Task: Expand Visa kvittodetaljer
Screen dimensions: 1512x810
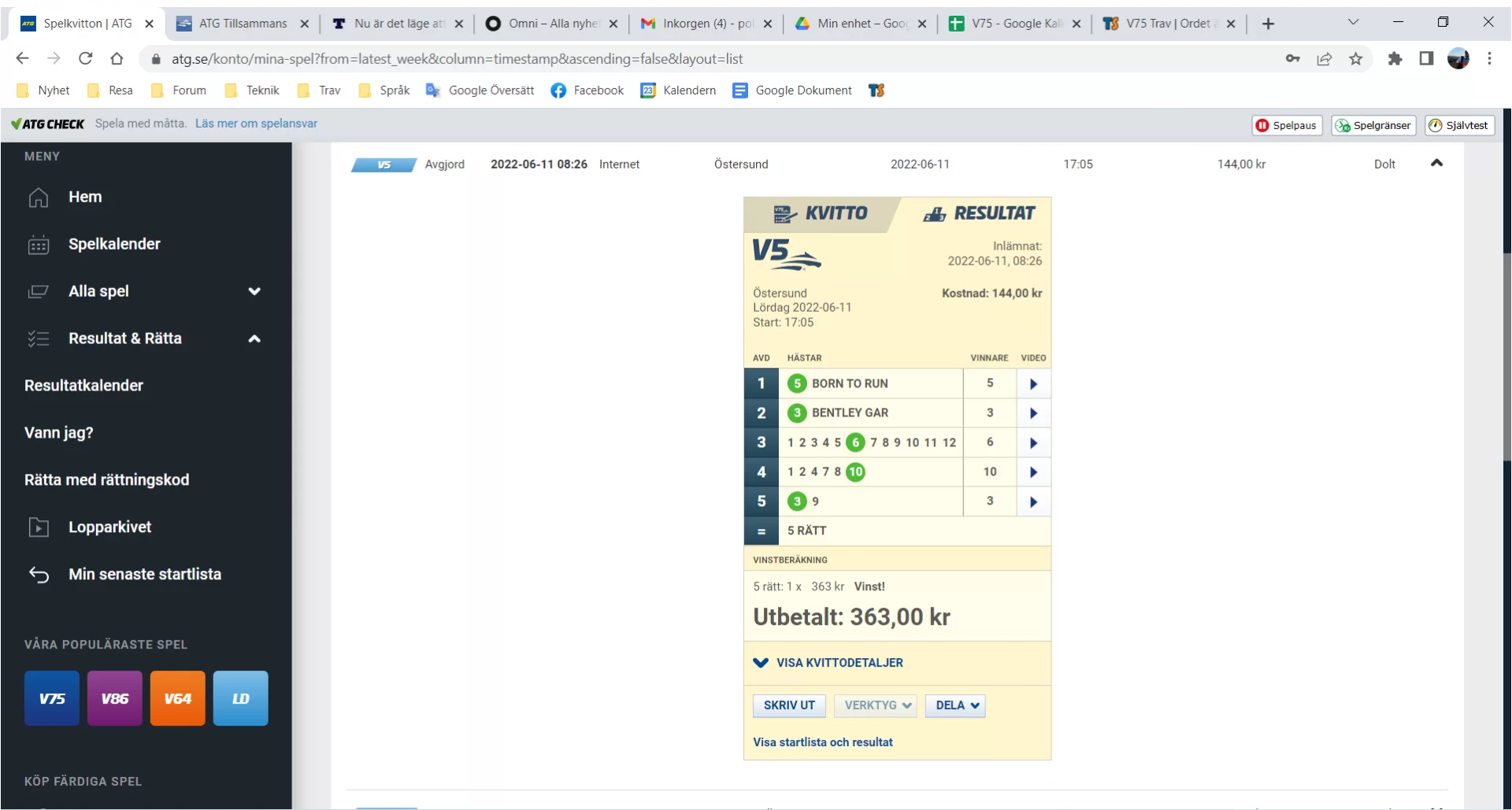Action: pos(839,663)
